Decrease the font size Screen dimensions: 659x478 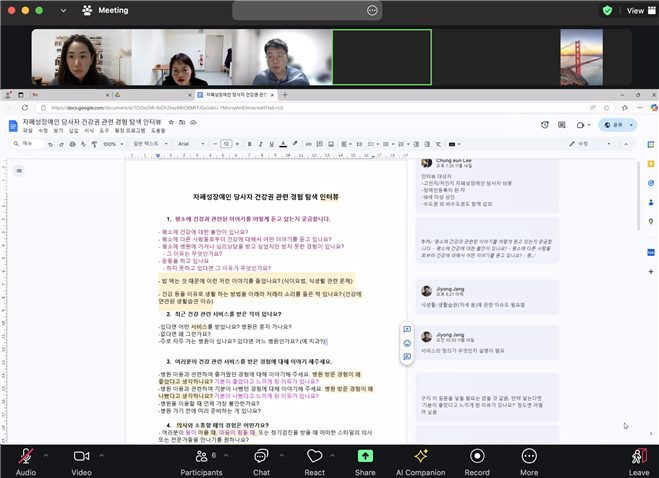point(215,144)
